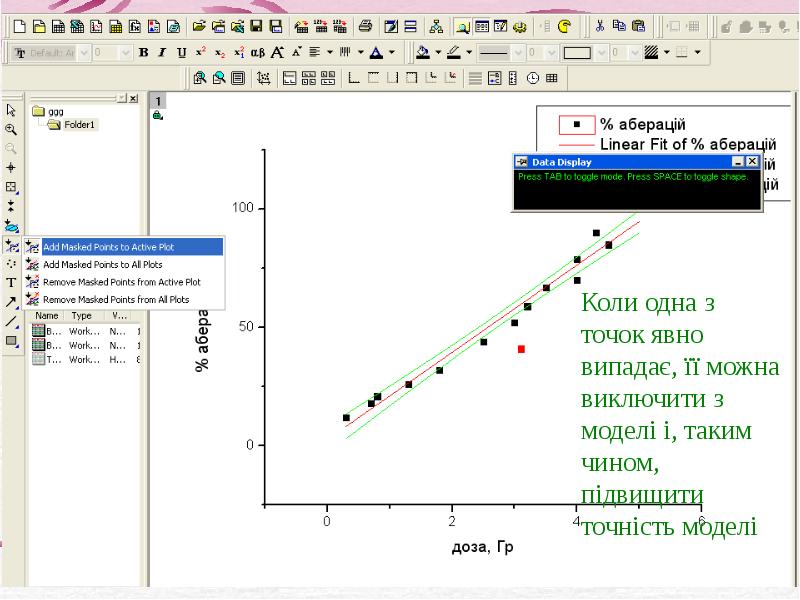Image resolution: width=800 pixels, height=600 pixels.
Task: Close the Data Display window
Action: point(752,161)
